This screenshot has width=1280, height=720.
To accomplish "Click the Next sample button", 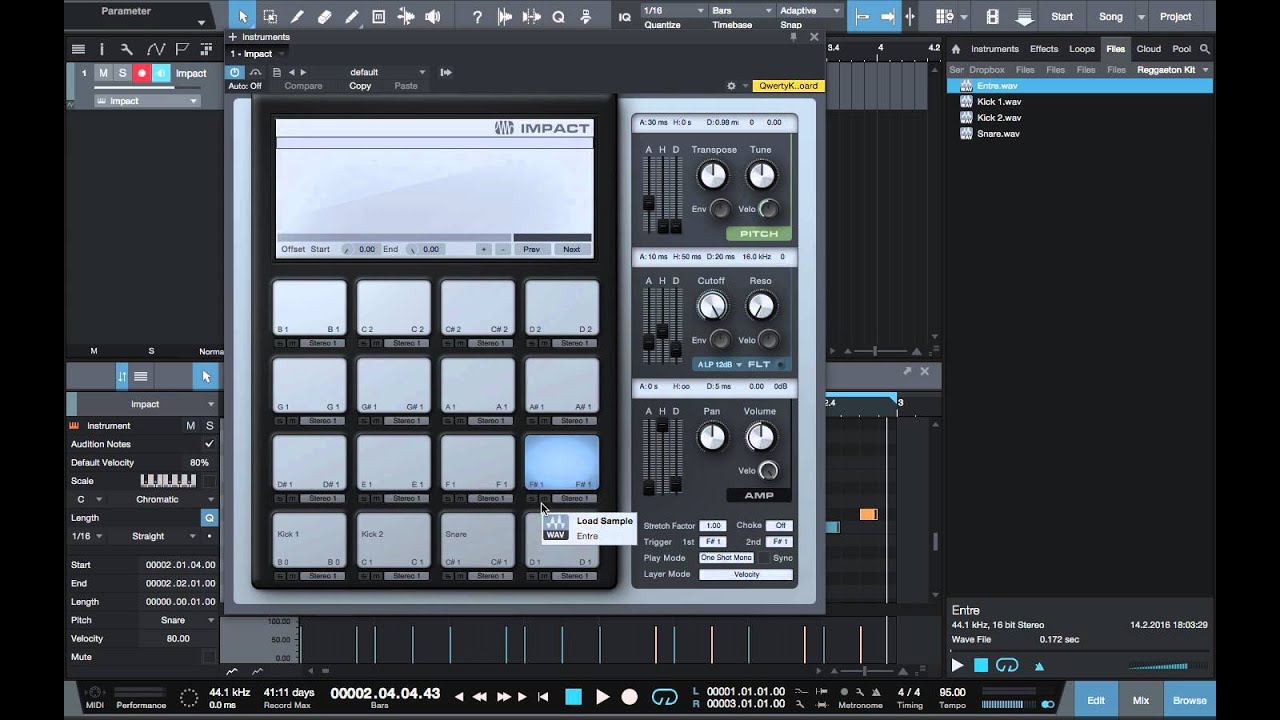I will click(x=571, y=249).
